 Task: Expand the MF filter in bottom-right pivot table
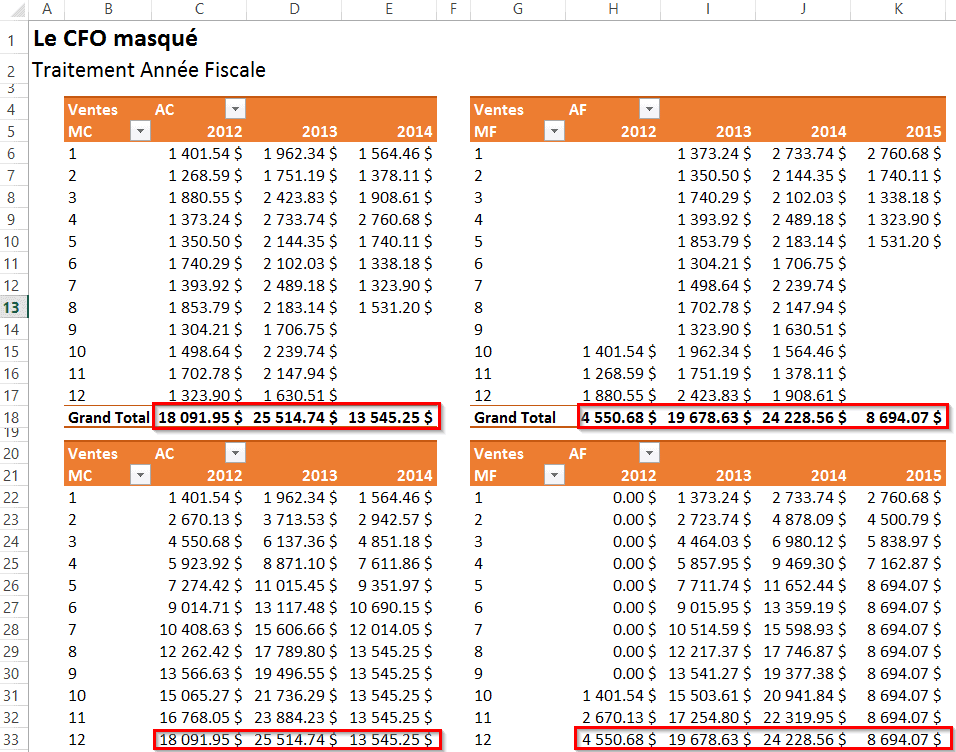point(553,475)
